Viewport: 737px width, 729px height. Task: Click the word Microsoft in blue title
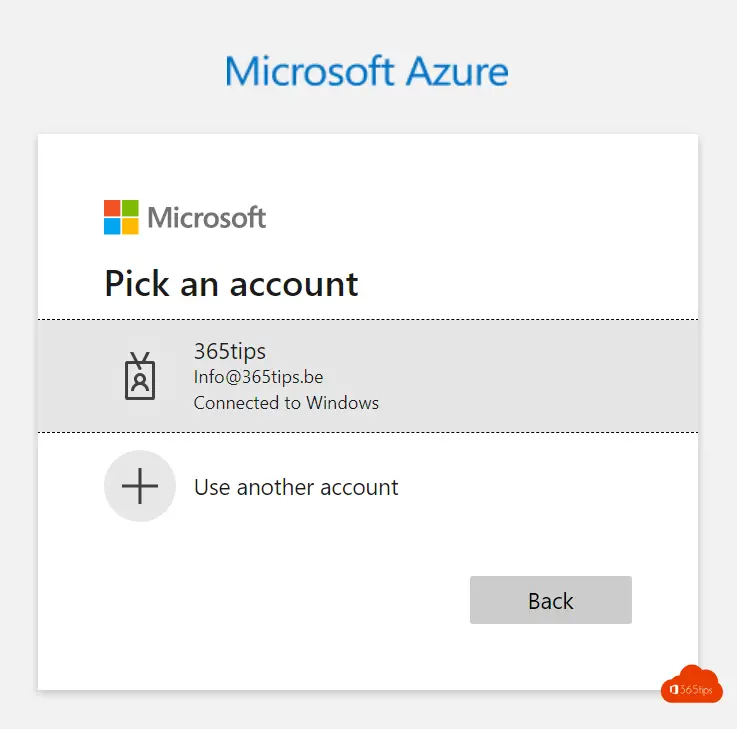click(x=309, y=71)
